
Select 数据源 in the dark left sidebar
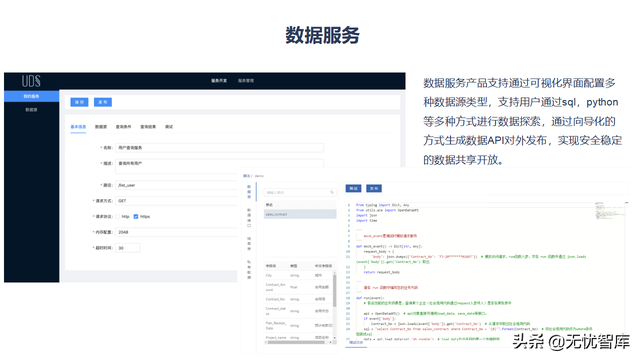(31, 110)
